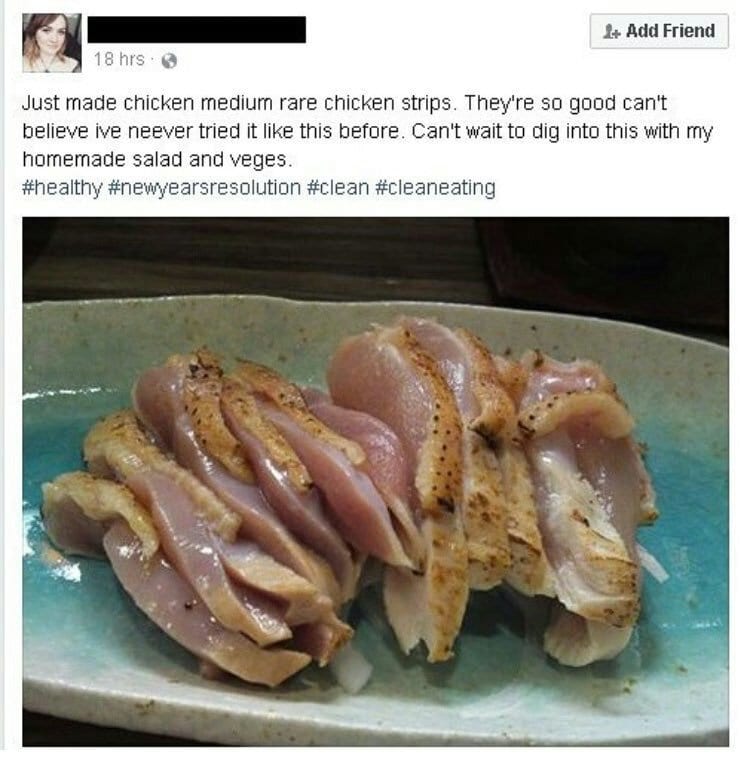Select the #clean hashtag
Image resolution: width=749 pixels, height=761 pixels.
tap(338, 187)
